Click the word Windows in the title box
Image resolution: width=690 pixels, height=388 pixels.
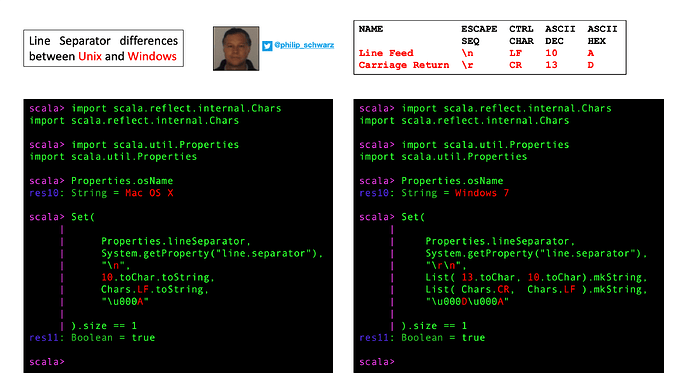(x=152, y=56)
